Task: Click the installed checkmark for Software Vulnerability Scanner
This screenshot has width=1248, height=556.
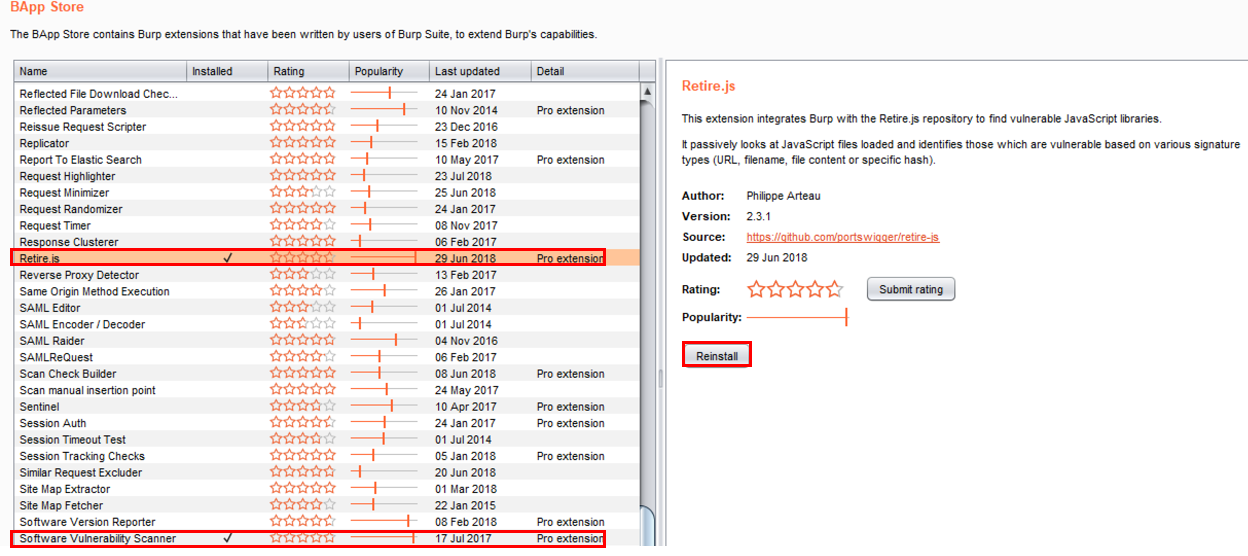Action: [x=228, y=539]
